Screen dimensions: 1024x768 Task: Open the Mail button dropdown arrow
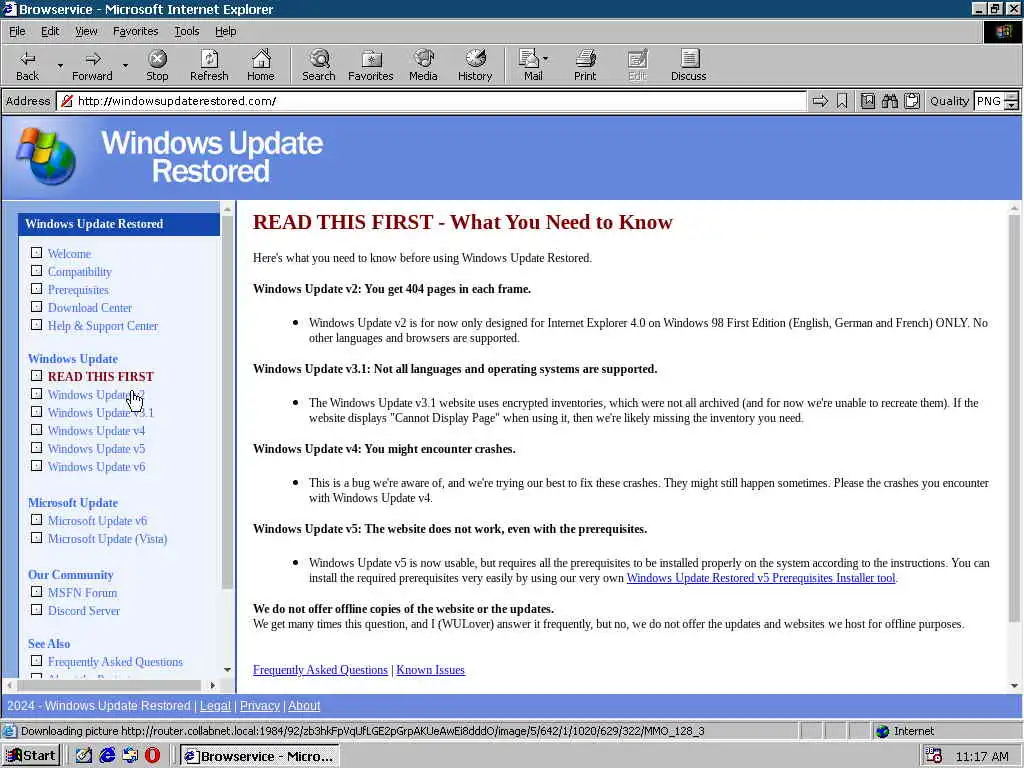546,59
